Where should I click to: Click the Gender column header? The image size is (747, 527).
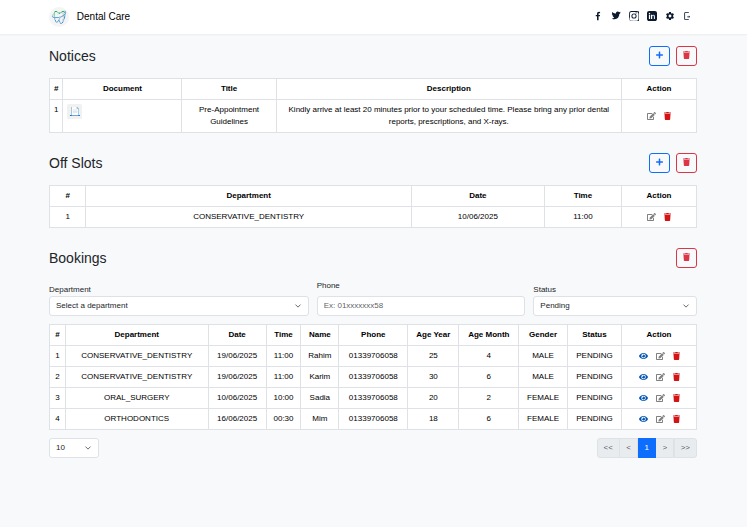pos(543,334)
